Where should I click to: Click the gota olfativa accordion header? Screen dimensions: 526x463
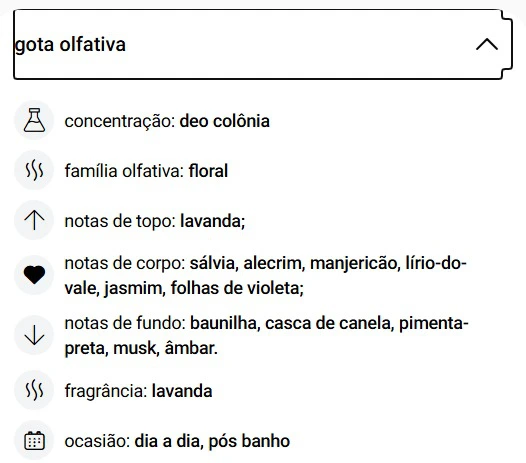click(x=263, y=44)
